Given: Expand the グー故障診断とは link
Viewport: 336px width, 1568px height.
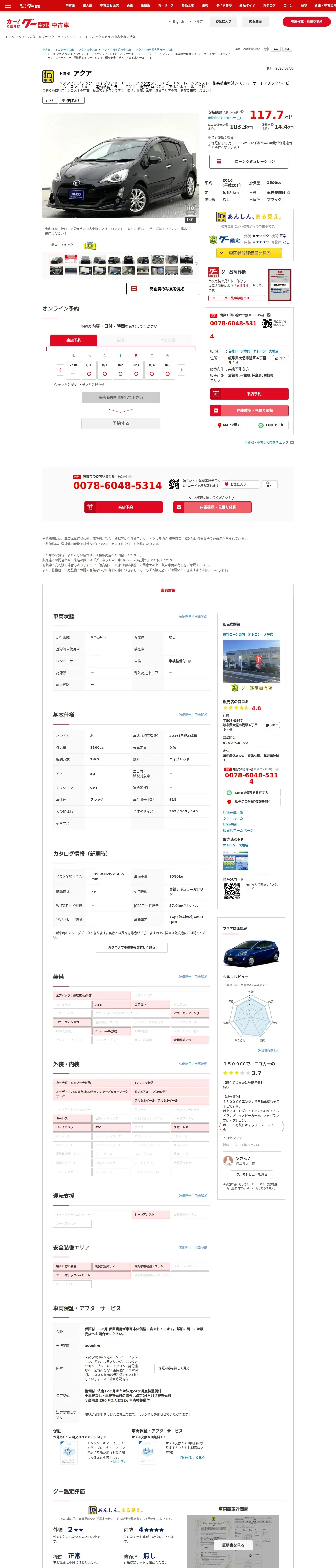Looking at the screenshot, I should 237,298.
